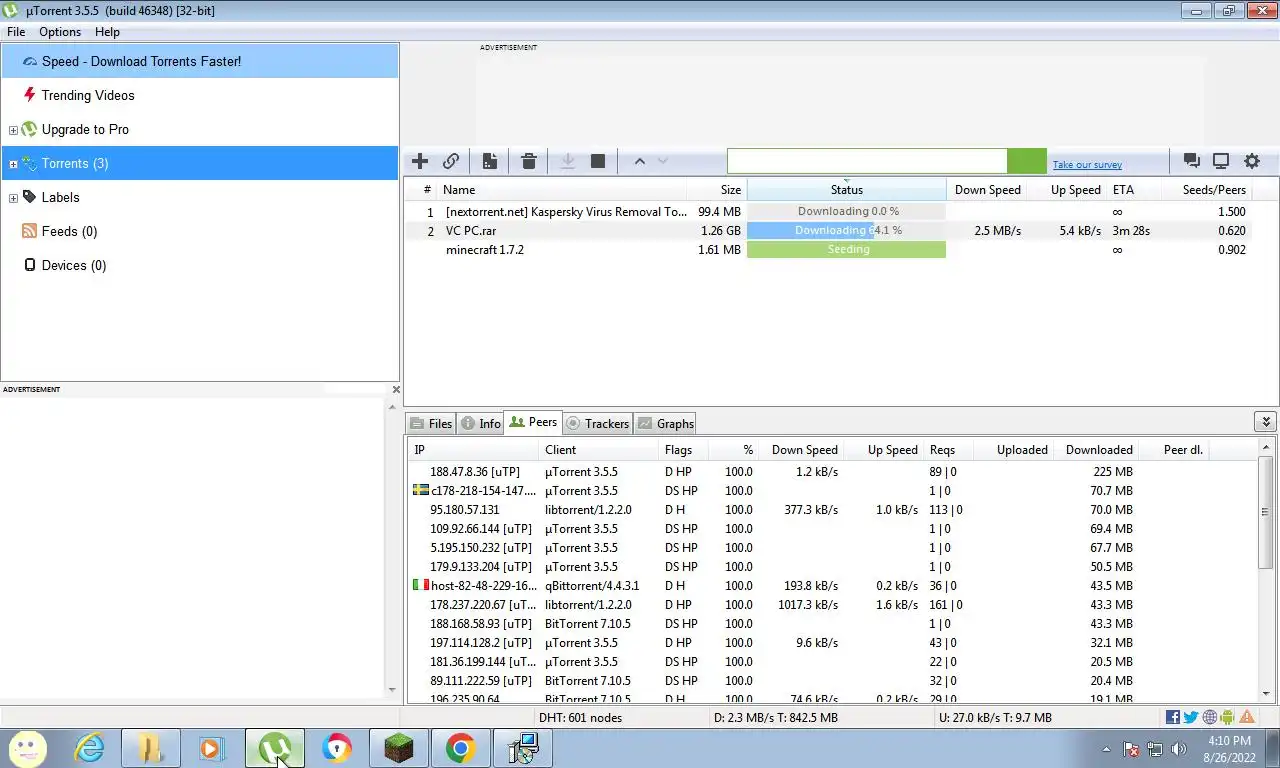
Task: Move torrent down in queue
Action: pos(662,161)
